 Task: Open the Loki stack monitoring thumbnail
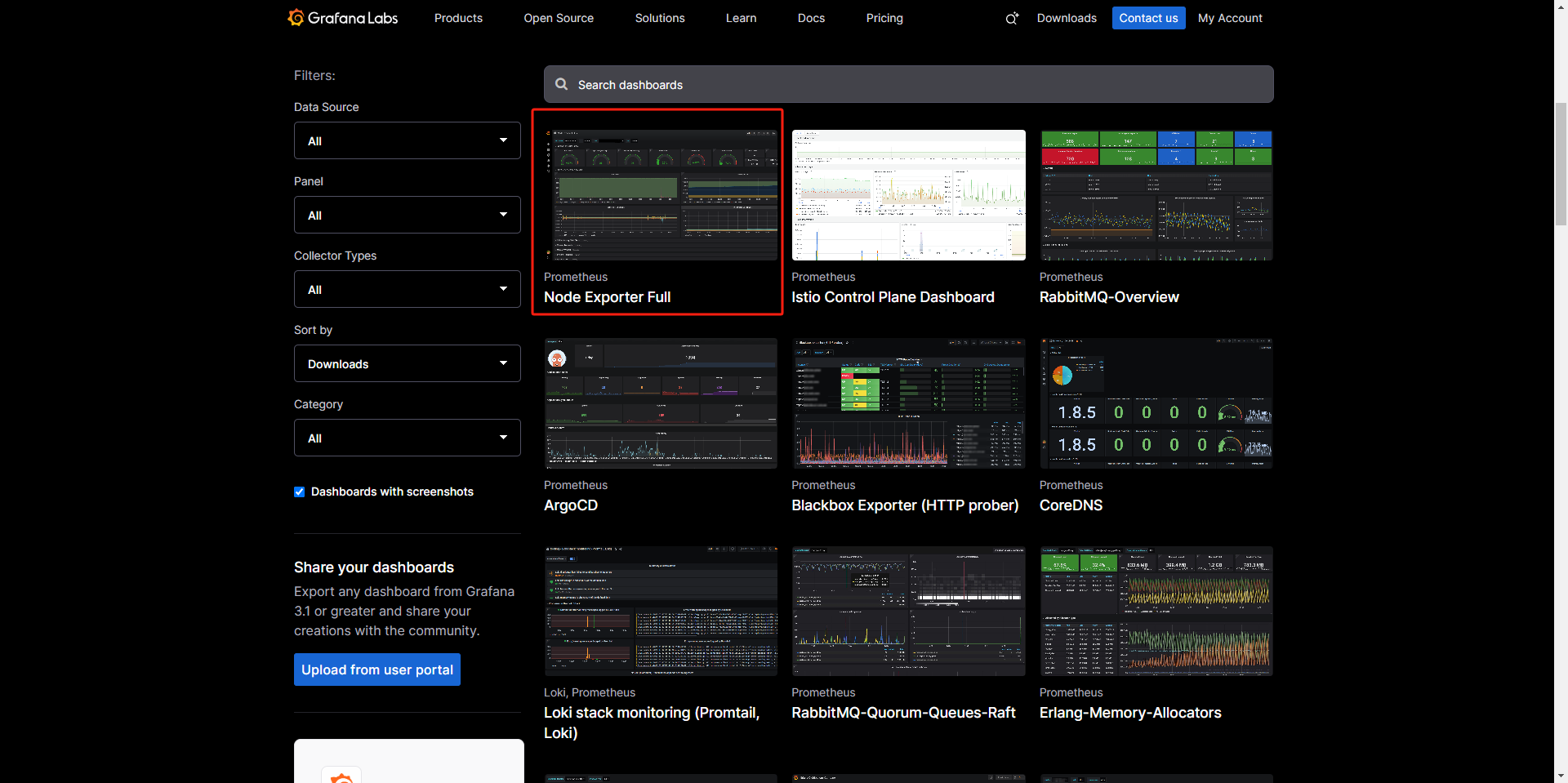click(661, 611)
